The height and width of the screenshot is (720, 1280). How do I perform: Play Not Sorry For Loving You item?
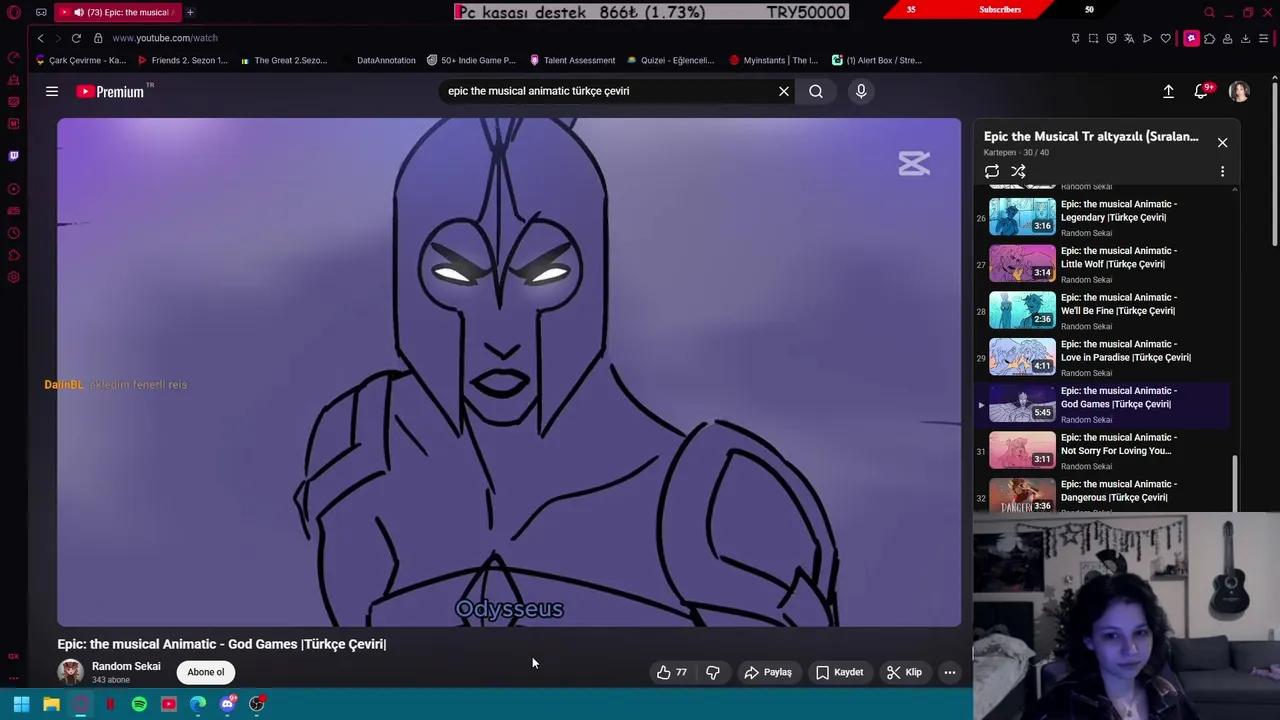tap(1105, 450)
